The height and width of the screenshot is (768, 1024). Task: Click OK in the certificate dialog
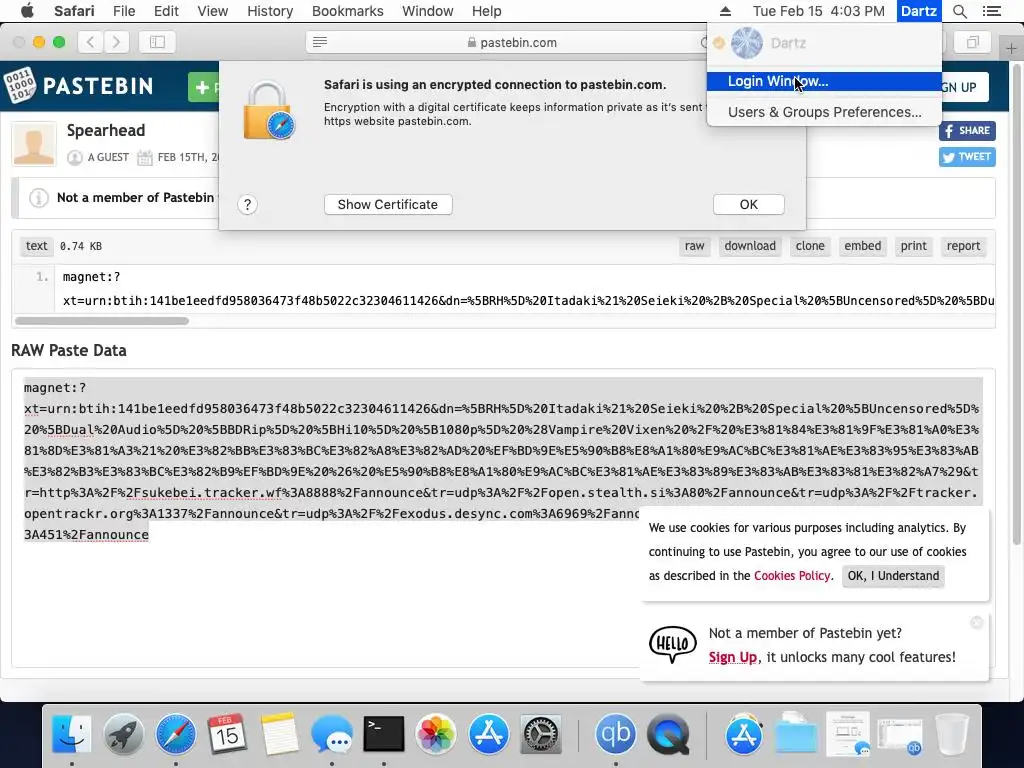pos(748,204)
